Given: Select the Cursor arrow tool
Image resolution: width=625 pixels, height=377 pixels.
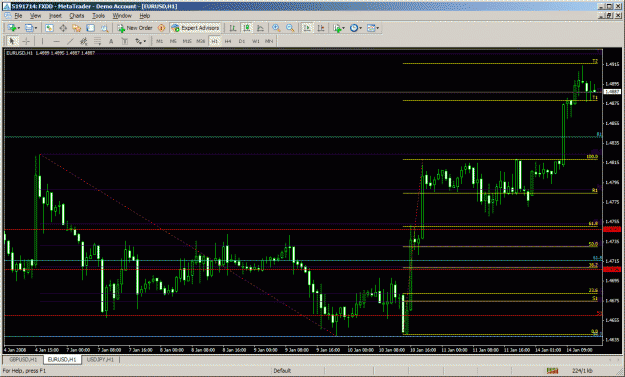Looking at the screenshot, I should tap(12, 41).
